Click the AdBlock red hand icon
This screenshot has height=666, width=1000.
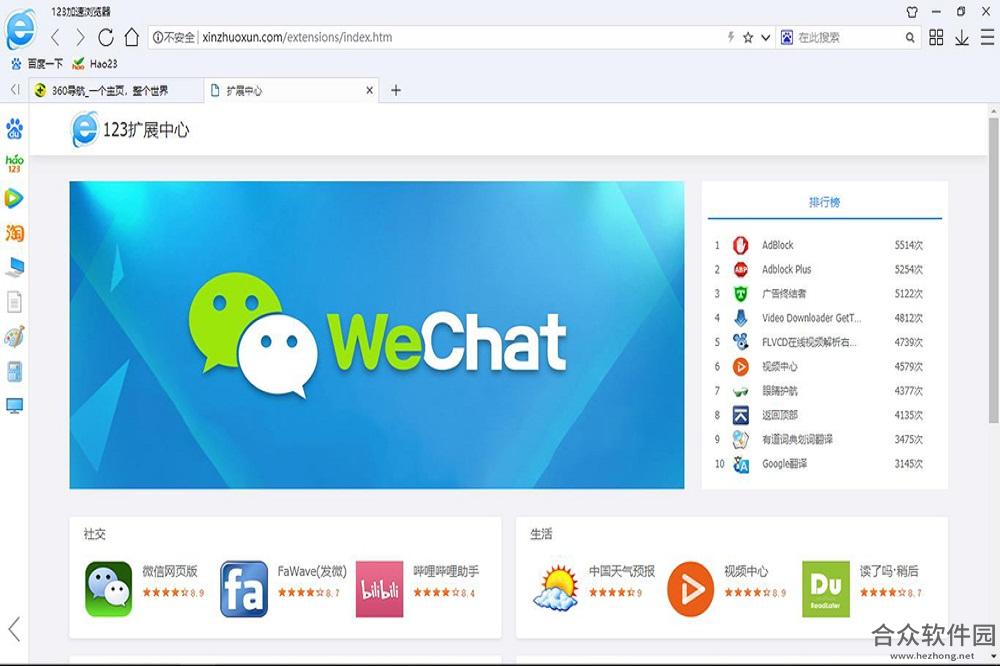pyautogui.click(x=740, y=245)
